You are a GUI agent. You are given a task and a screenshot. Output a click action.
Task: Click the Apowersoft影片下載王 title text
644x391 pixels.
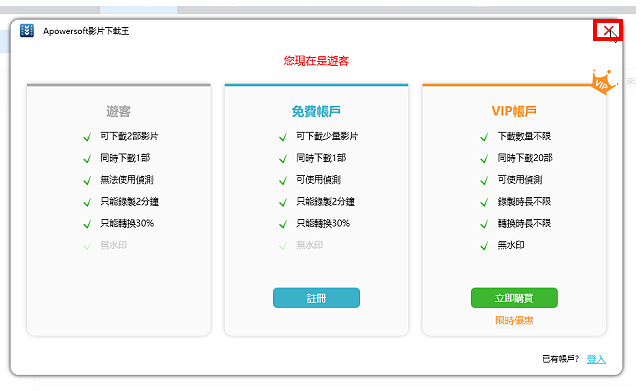[x=86, y=31]
